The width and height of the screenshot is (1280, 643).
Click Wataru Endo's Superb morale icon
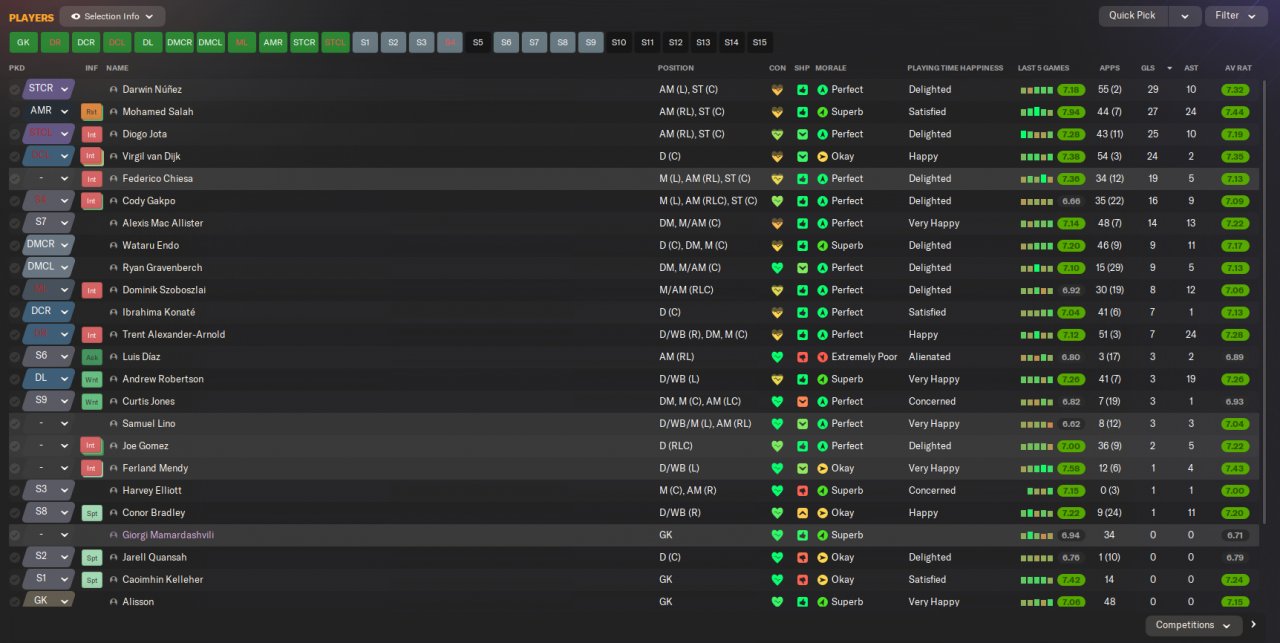click(x=823, y=246)
